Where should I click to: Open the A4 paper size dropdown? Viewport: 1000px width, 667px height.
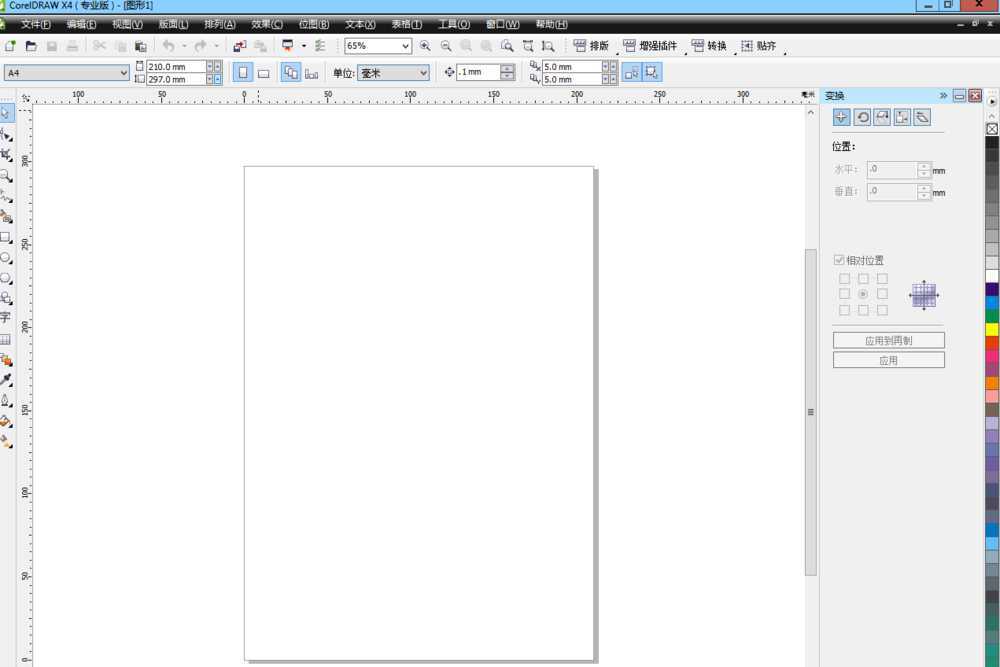coord(123,73)
